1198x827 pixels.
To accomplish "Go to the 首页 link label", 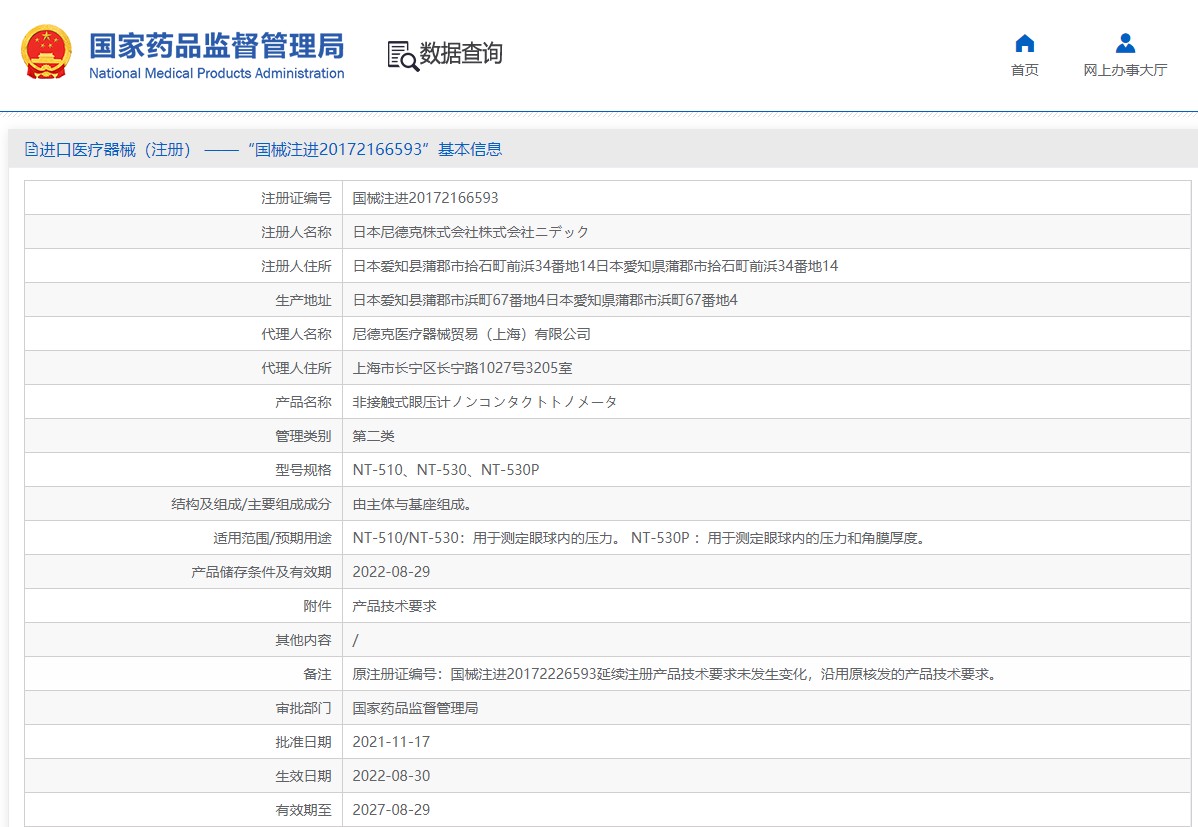I will coord(1025,70).
